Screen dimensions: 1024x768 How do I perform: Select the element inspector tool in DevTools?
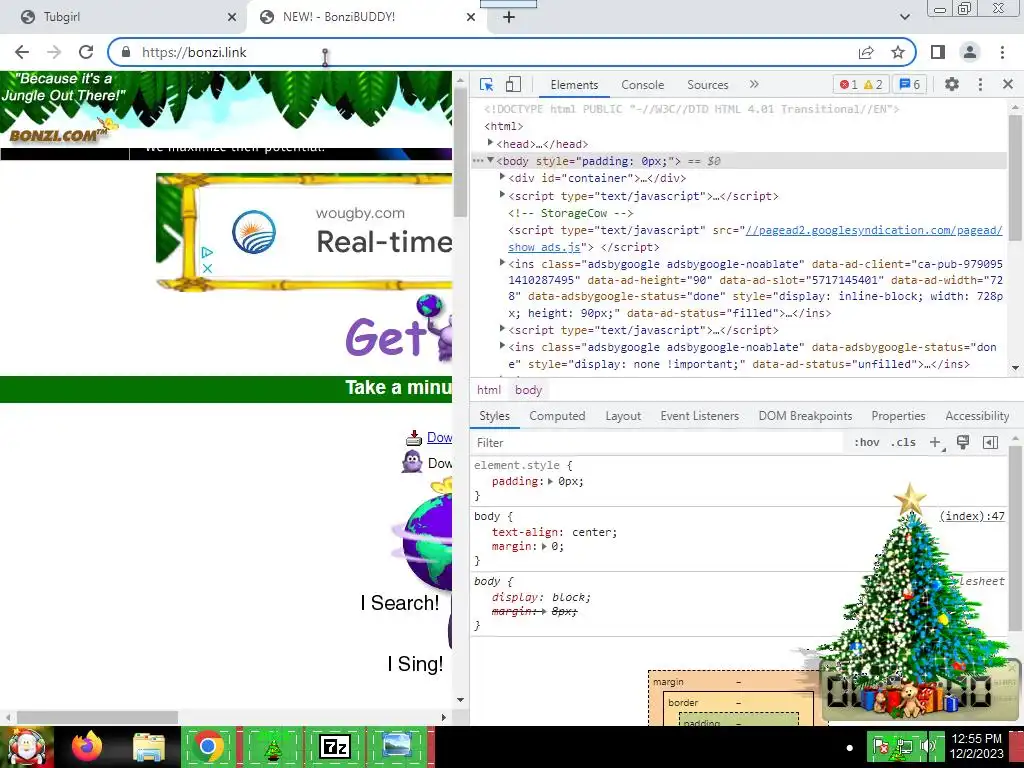(487, 84)
